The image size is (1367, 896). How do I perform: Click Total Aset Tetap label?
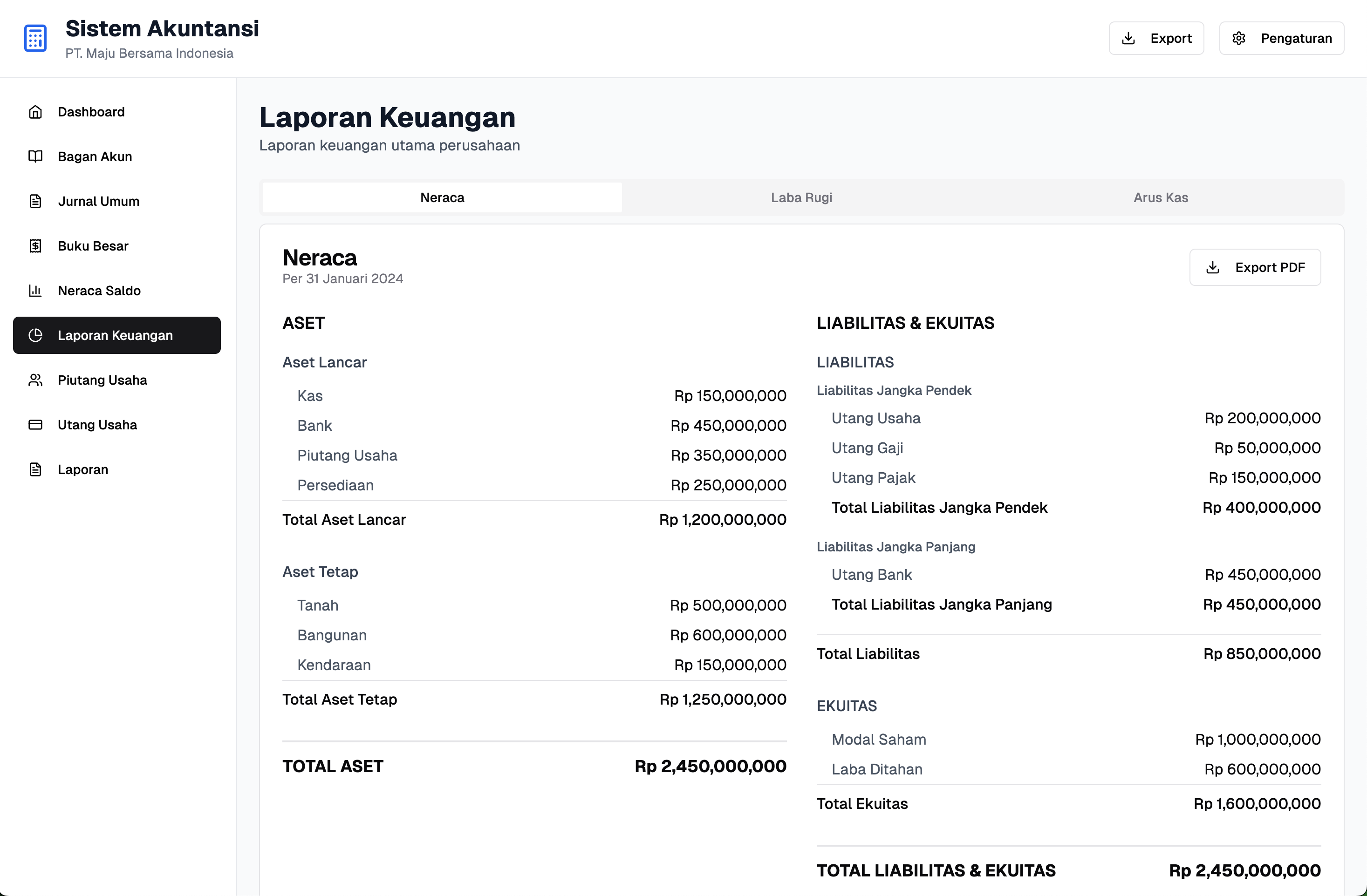point(340,699)
